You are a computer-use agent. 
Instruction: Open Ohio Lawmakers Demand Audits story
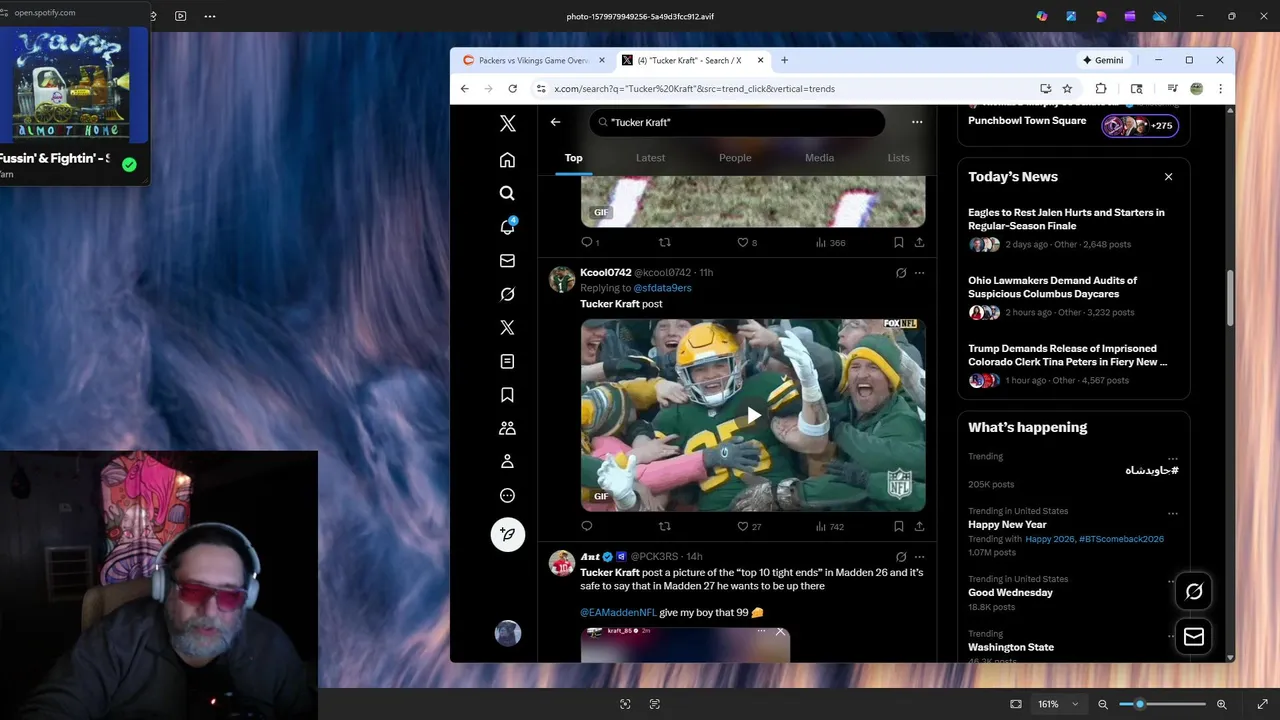(1052, 287)
